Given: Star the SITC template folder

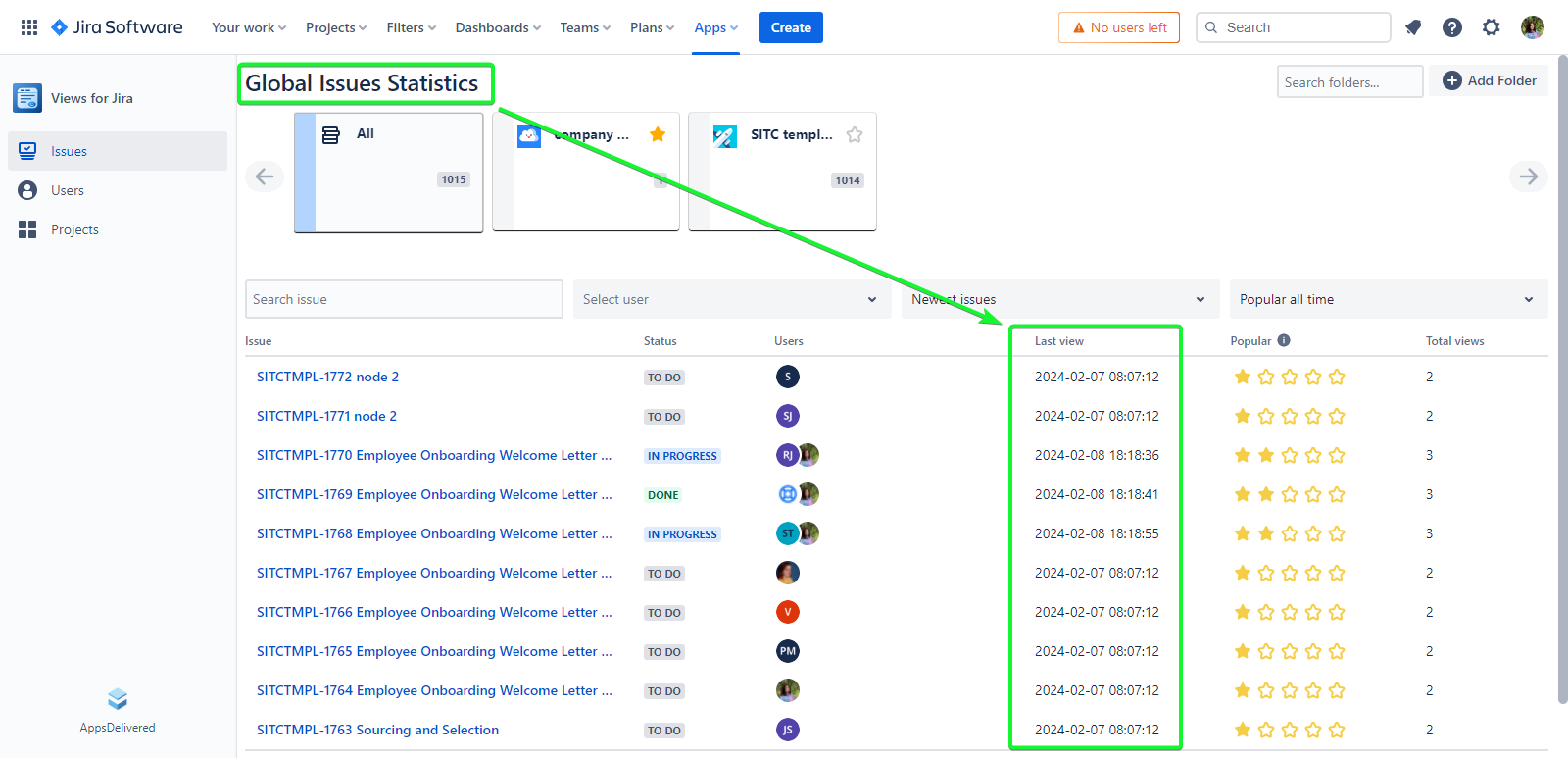Looking at the screenshot, I should (x=855, y=134).
